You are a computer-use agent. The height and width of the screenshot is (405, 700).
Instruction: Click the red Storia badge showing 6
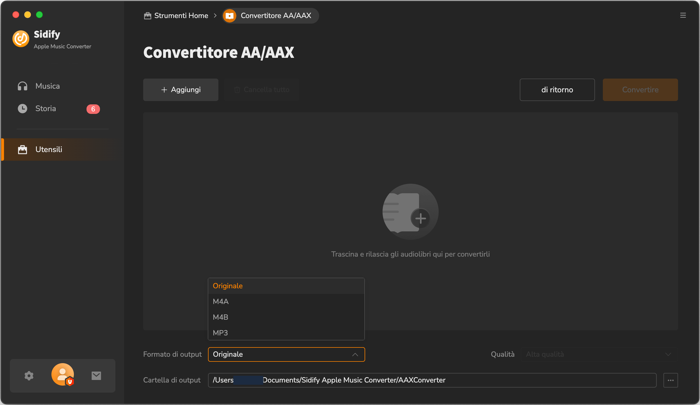[93, 109]
